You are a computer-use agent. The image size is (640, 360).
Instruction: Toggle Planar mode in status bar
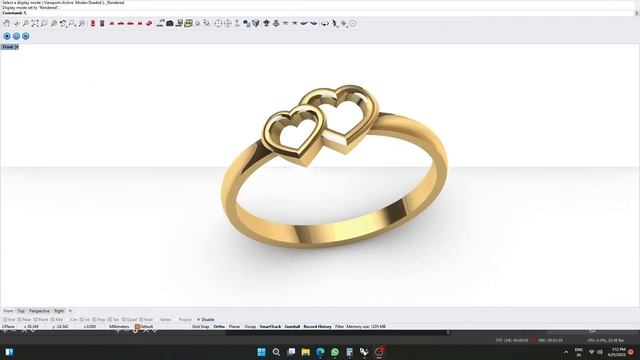point(234,327)
